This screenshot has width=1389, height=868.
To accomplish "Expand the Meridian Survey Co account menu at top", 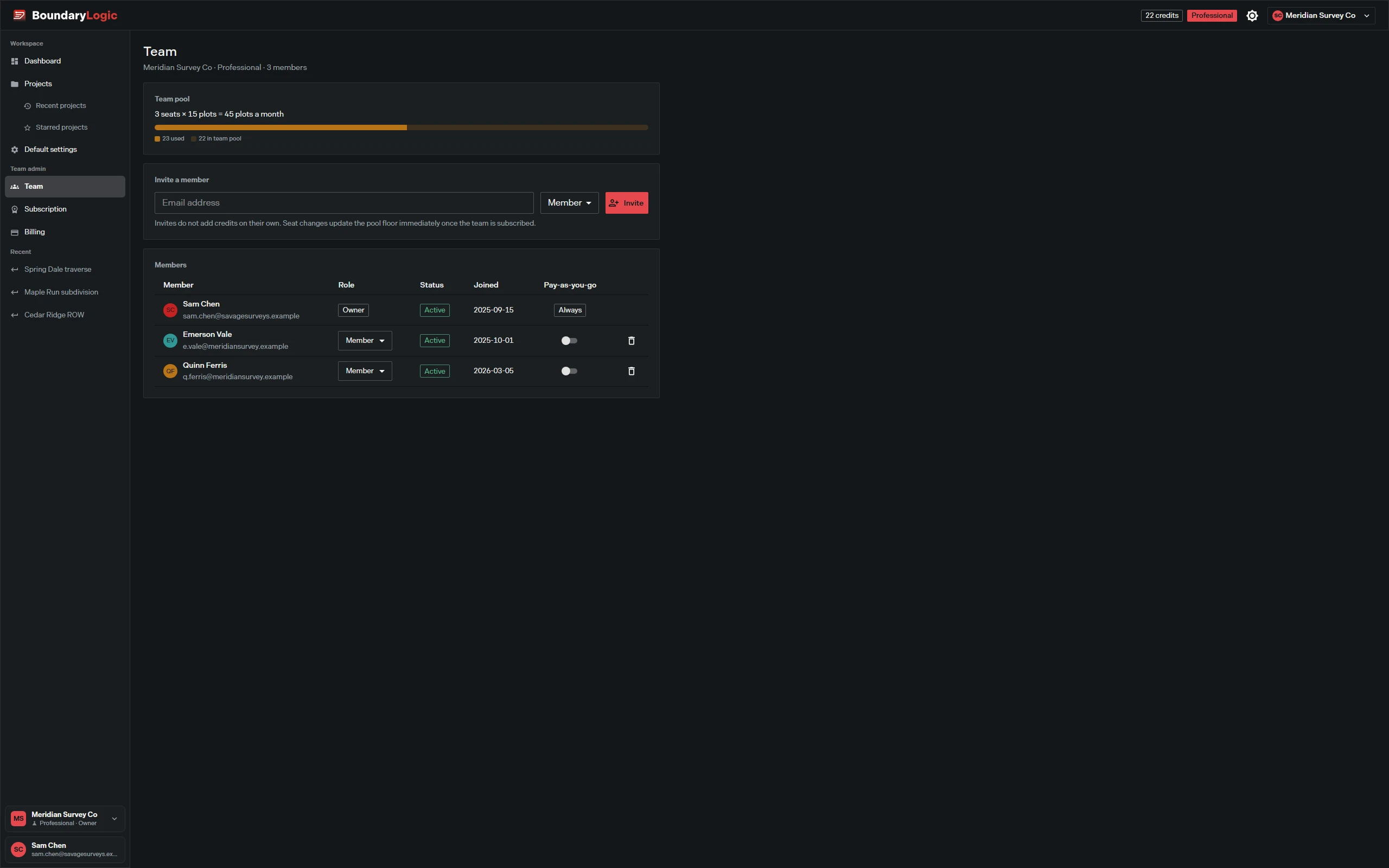I will pos(1321,16).
